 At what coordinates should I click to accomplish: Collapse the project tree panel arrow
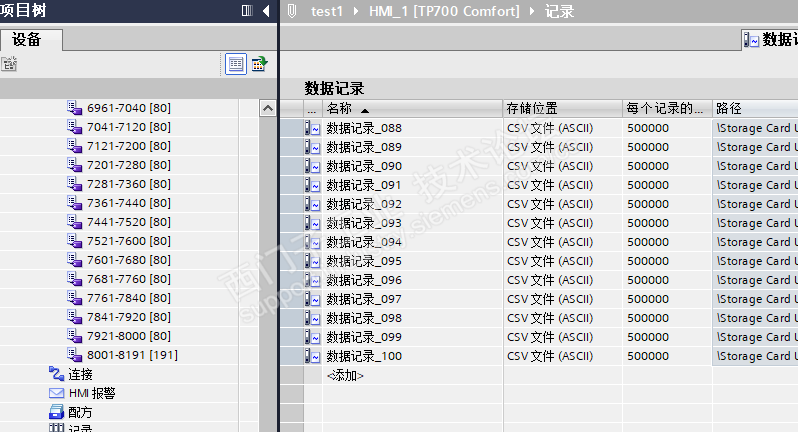click(x=266, y=11)
